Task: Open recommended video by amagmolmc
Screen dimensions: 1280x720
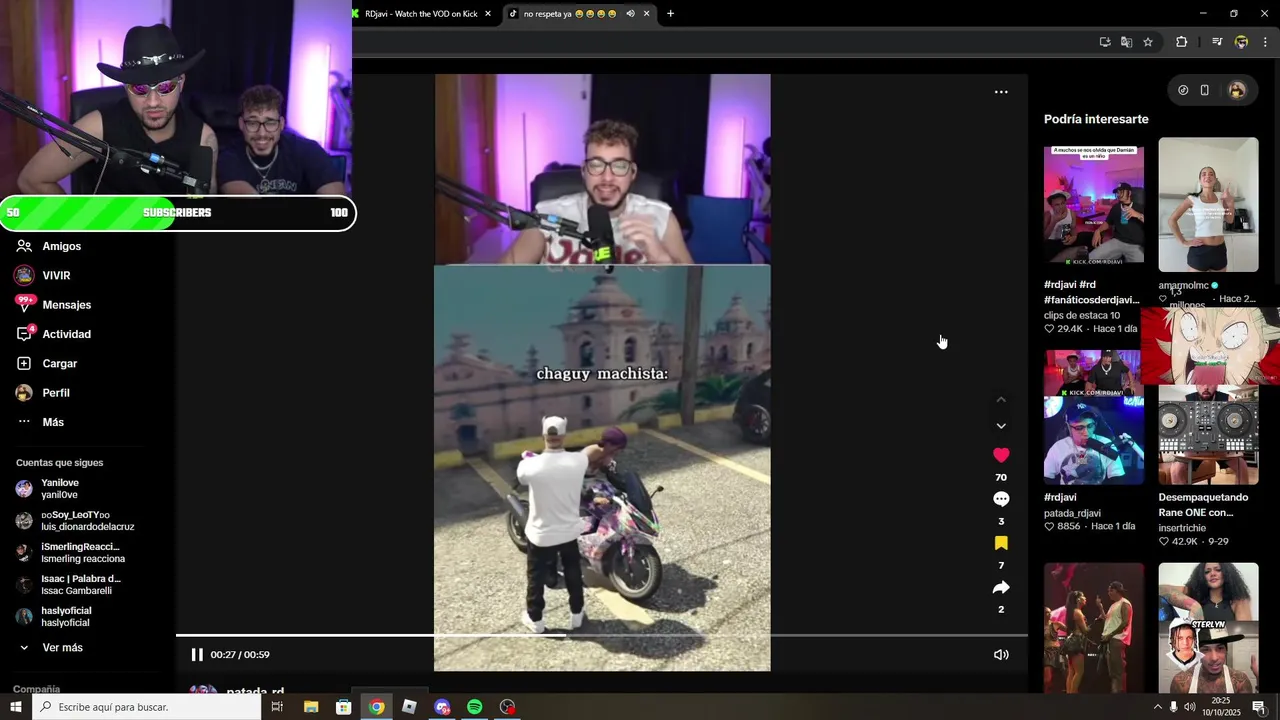Action: tap(1208, 205)
